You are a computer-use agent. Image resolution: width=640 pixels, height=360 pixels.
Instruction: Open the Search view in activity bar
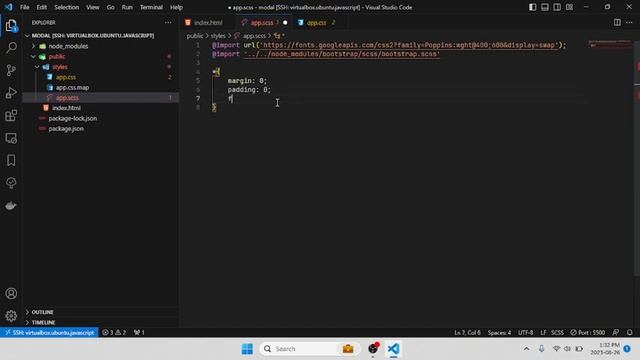point(11,48)
